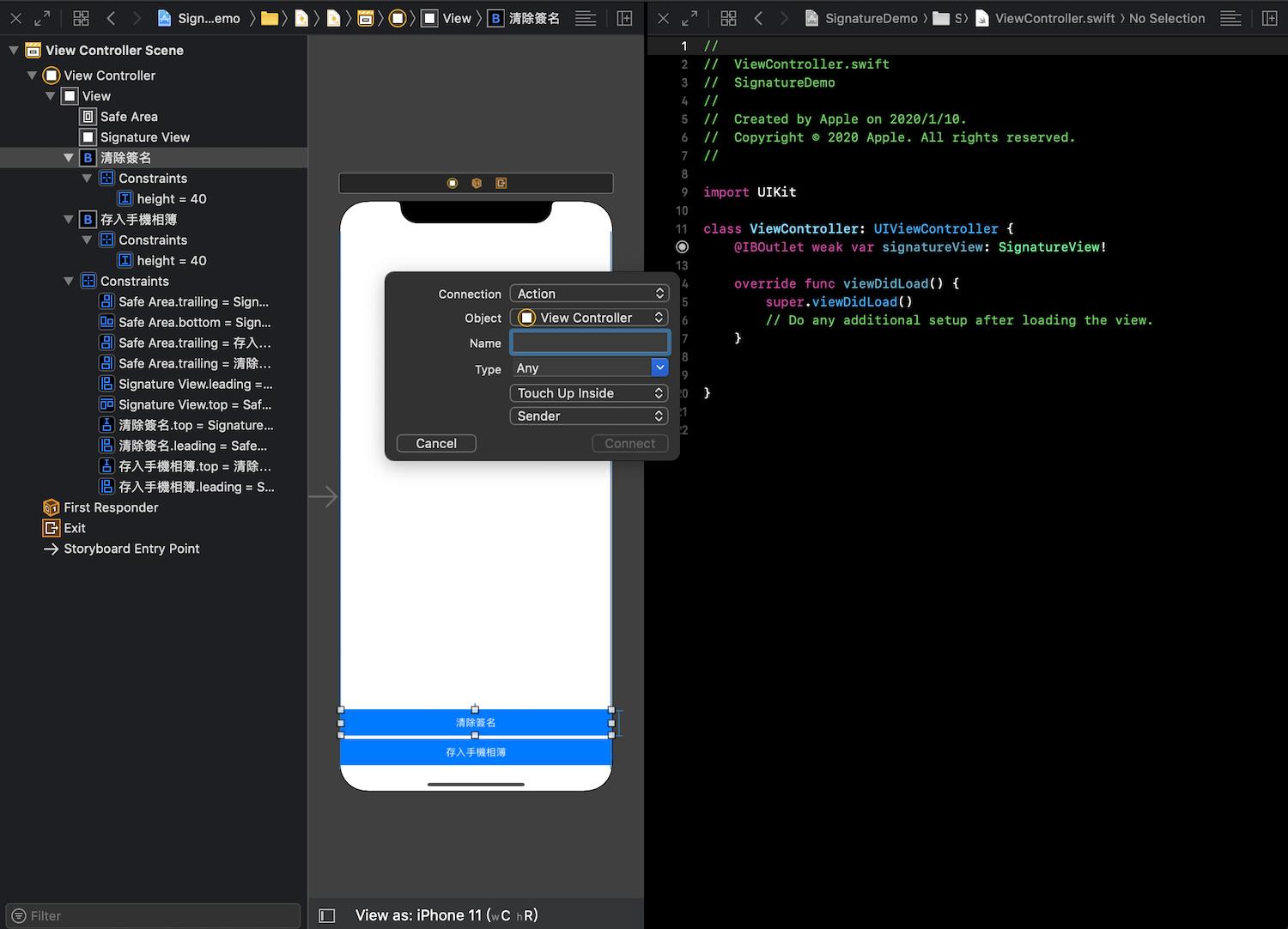Select 清除簽名 button on canvas
Image resolution: width=1288 pixels, height=929 pixels.
point(476,723)
